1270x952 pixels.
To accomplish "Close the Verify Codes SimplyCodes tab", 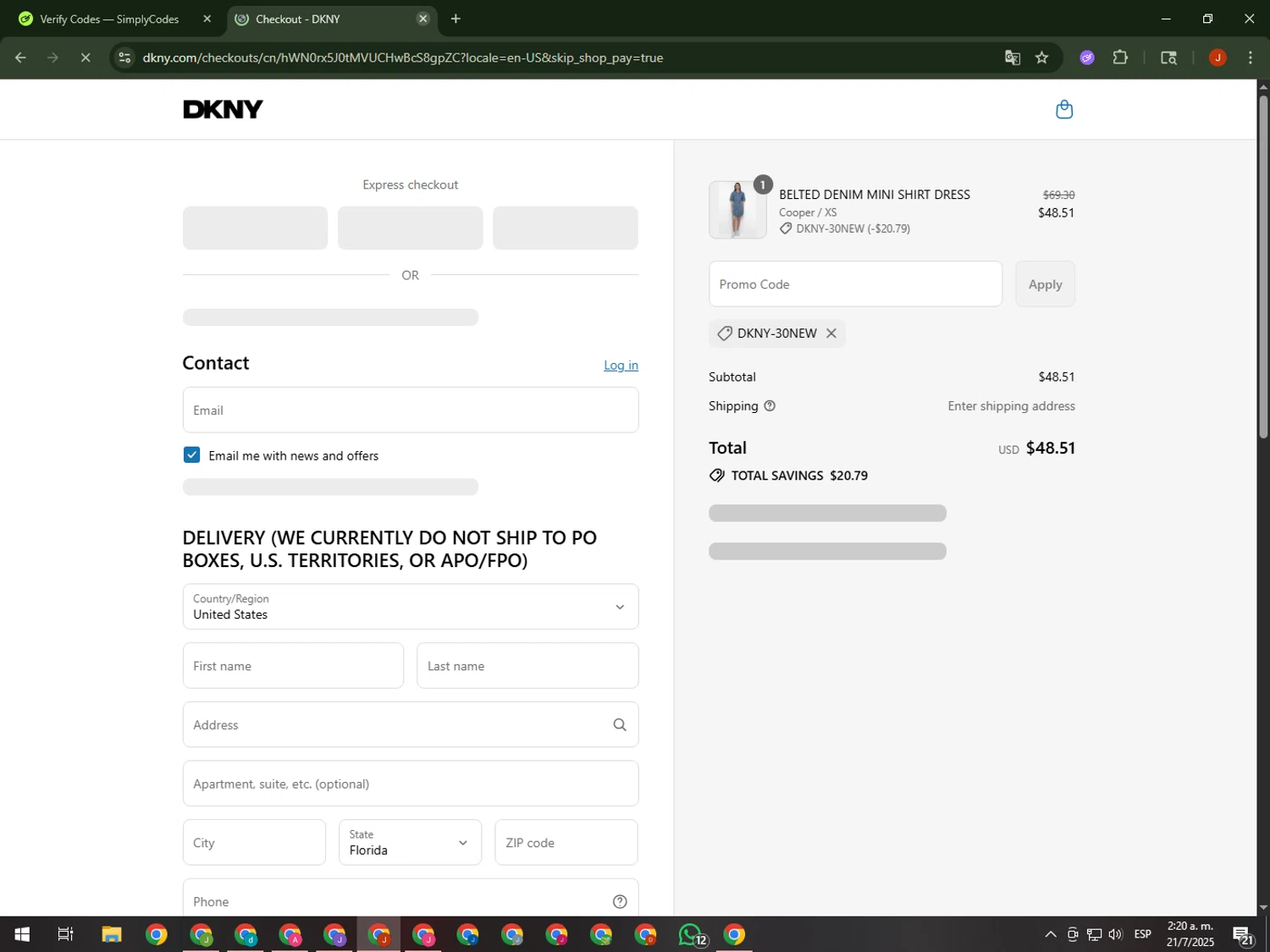I will (x=207, y=19).
